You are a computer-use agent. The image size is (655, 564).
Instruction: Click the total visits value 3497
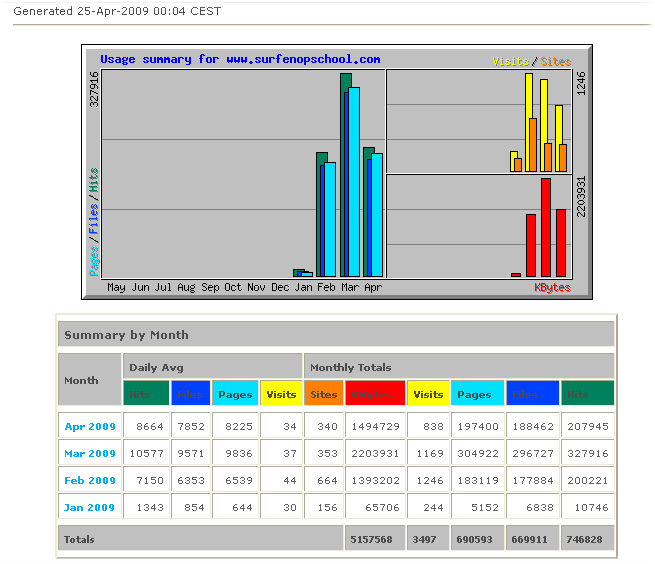(424, 539)
